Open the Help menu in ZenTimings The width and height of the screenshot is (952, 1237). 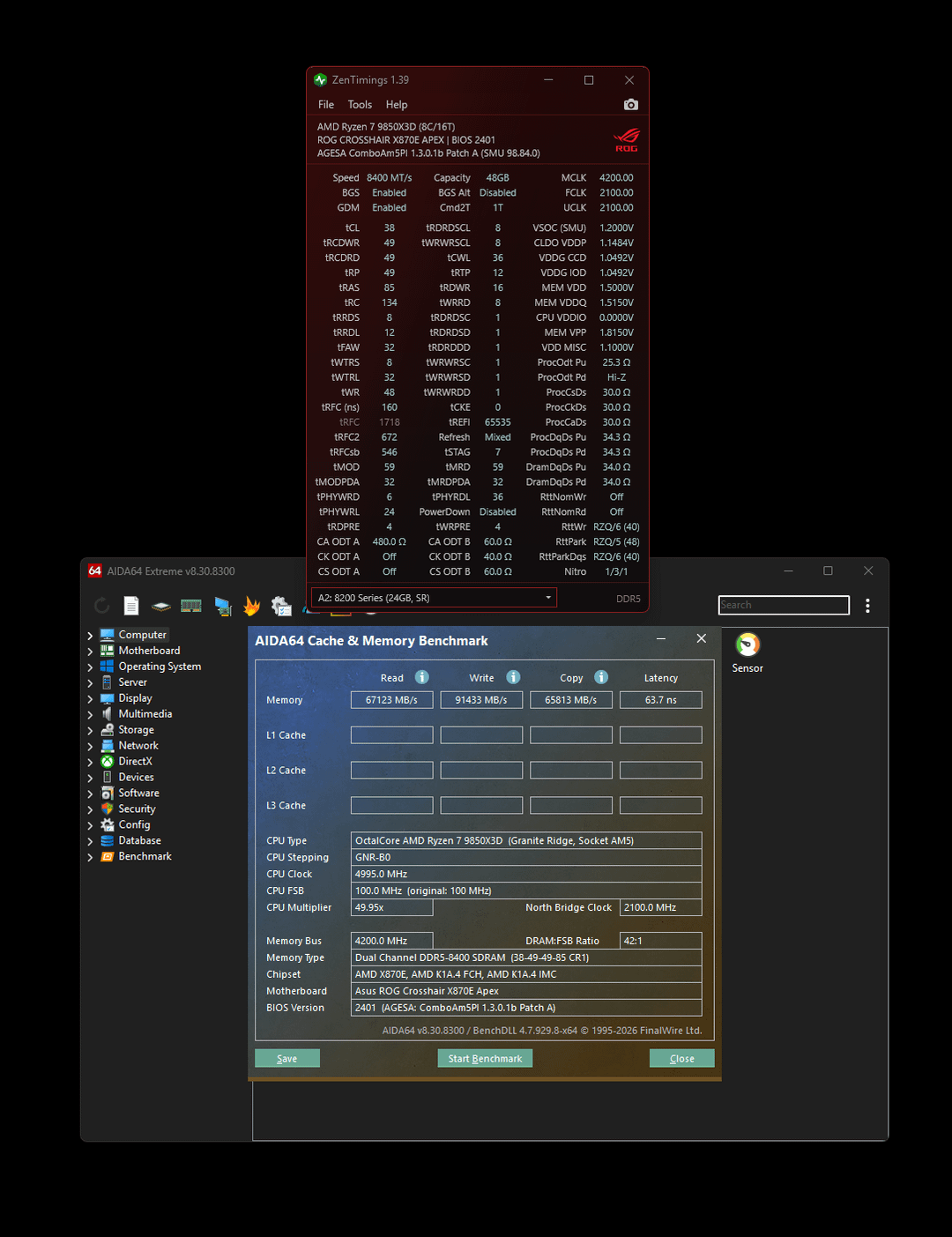pyautogui.click(x=397, y=104)
